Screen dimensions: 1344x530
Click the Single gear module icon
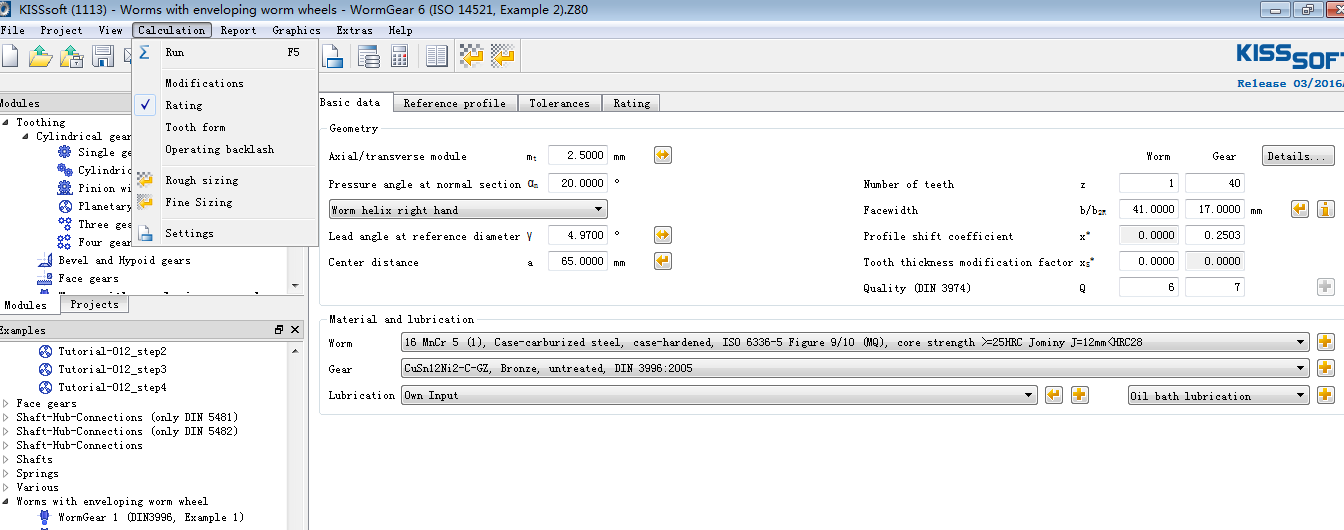(64, 152)
